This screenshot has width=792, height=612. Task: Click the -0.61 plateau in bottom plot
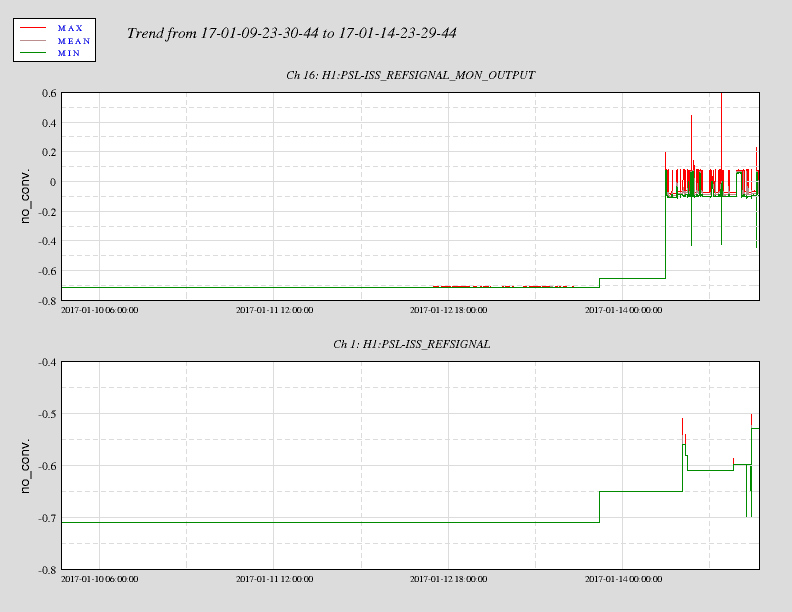pyautogui.click(x=710, y=470)
